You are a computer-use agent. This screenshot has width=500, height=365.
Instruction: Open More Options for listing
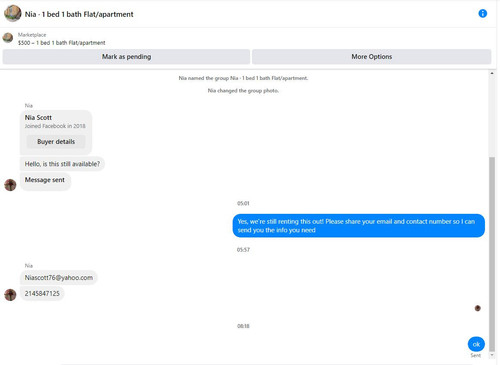point(371,57)
